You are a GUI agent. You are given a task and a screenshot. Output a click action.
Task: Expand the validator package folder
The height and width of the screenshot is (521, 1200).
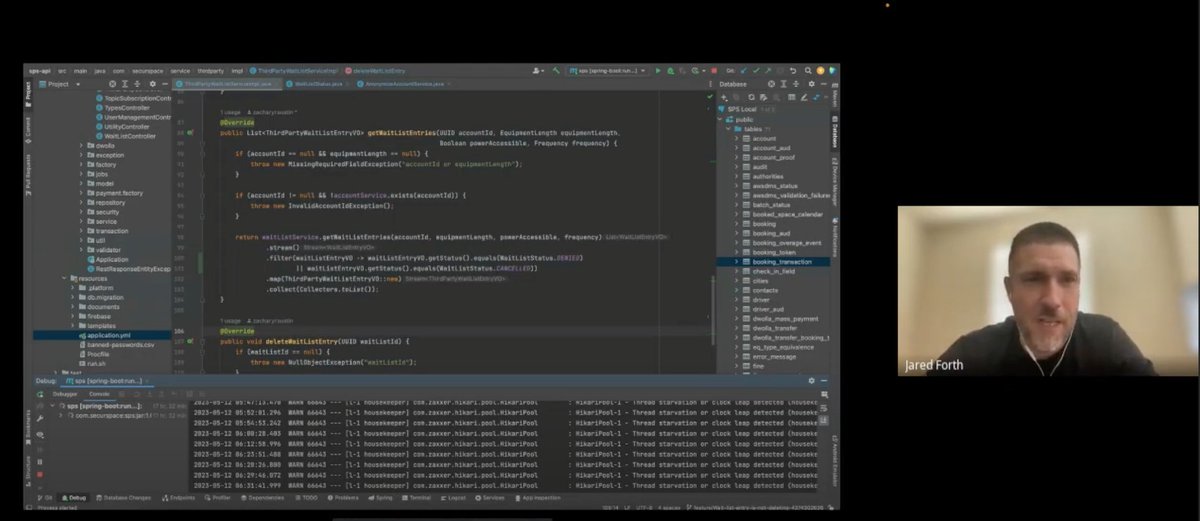[x=81, y=249]
